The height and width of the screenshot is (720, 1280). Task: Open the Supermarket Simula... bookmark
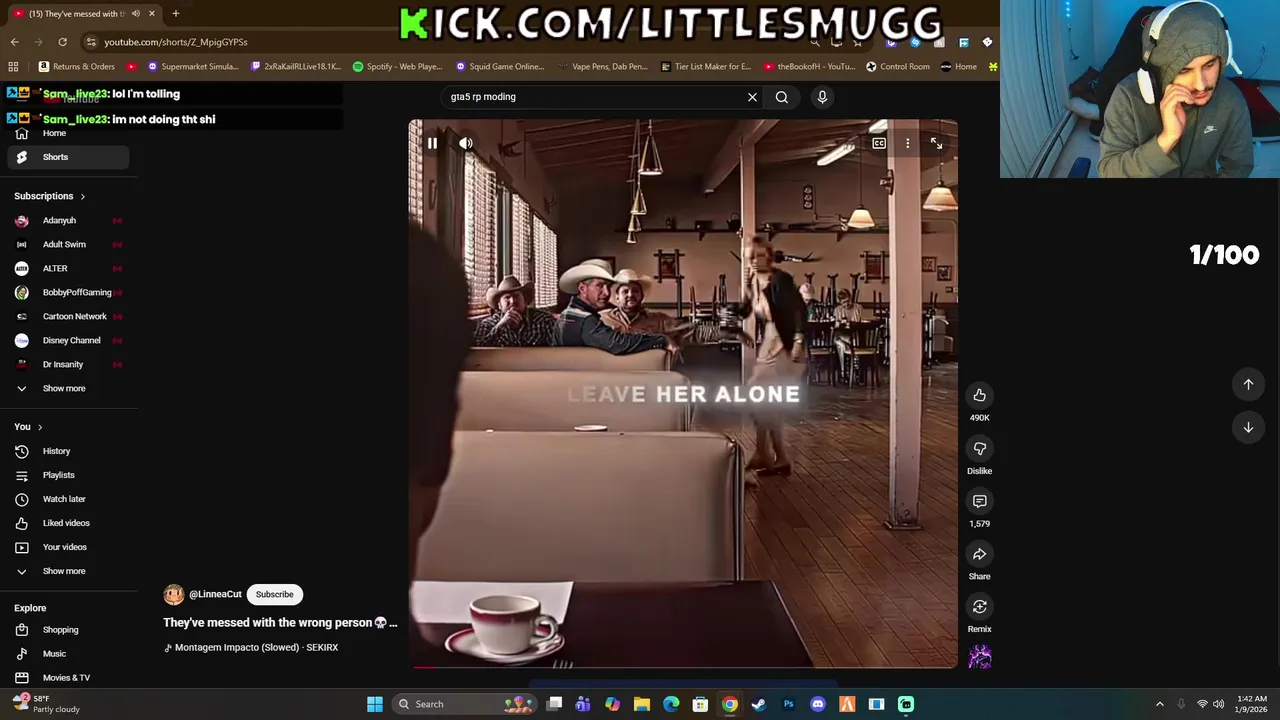pos(193,67)
